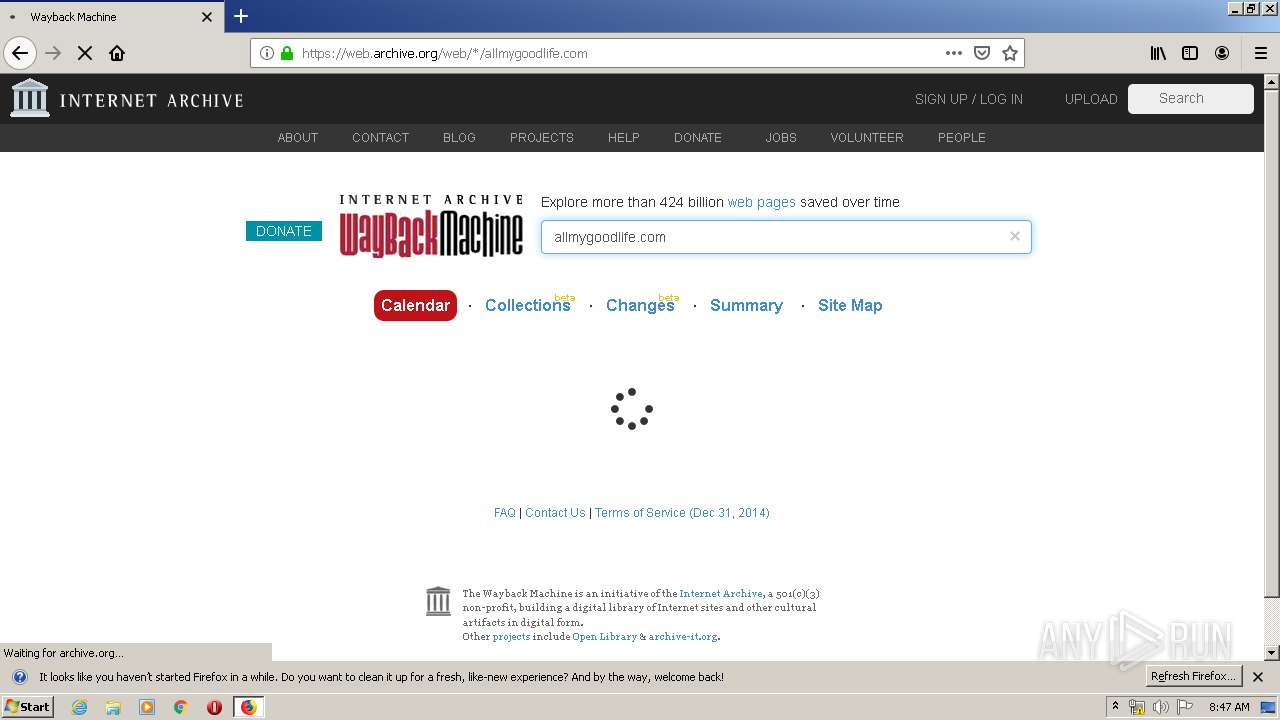1280x720 pixels.
Task: Open CONTACT in archive navigation
Action: click(380, 138)
